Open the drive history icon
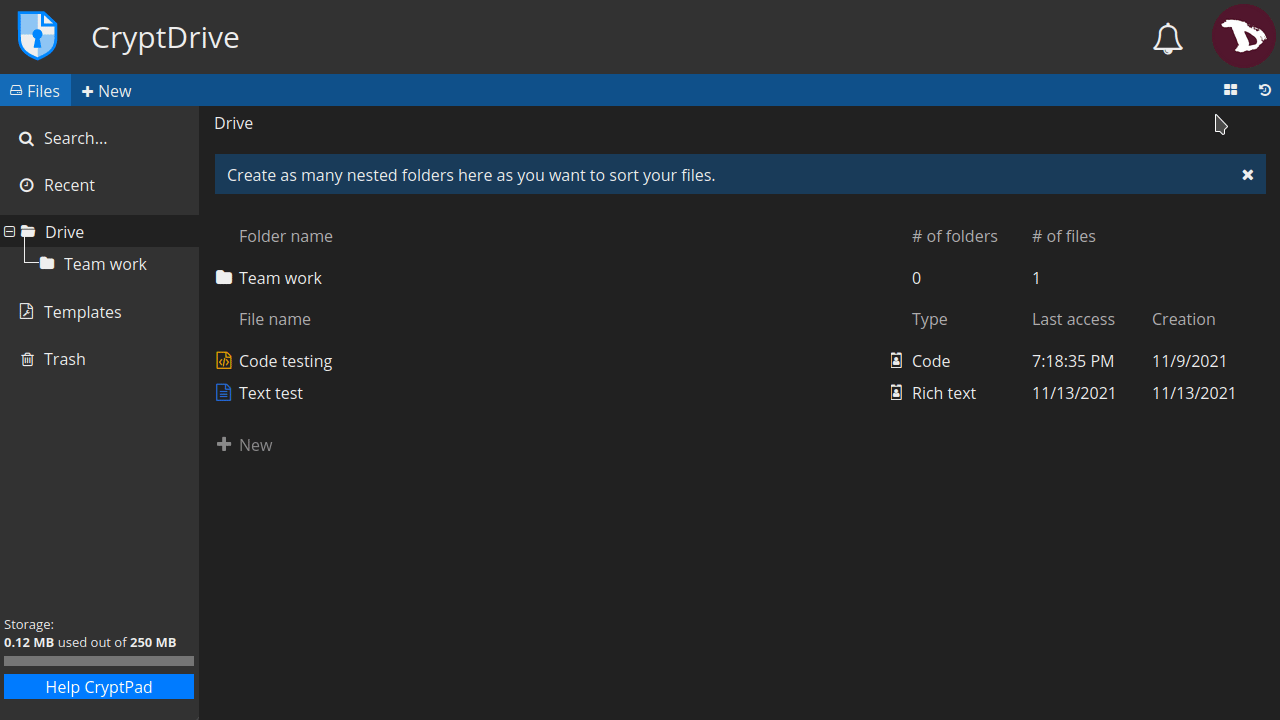The image size is (1280, 720). 1265,90
